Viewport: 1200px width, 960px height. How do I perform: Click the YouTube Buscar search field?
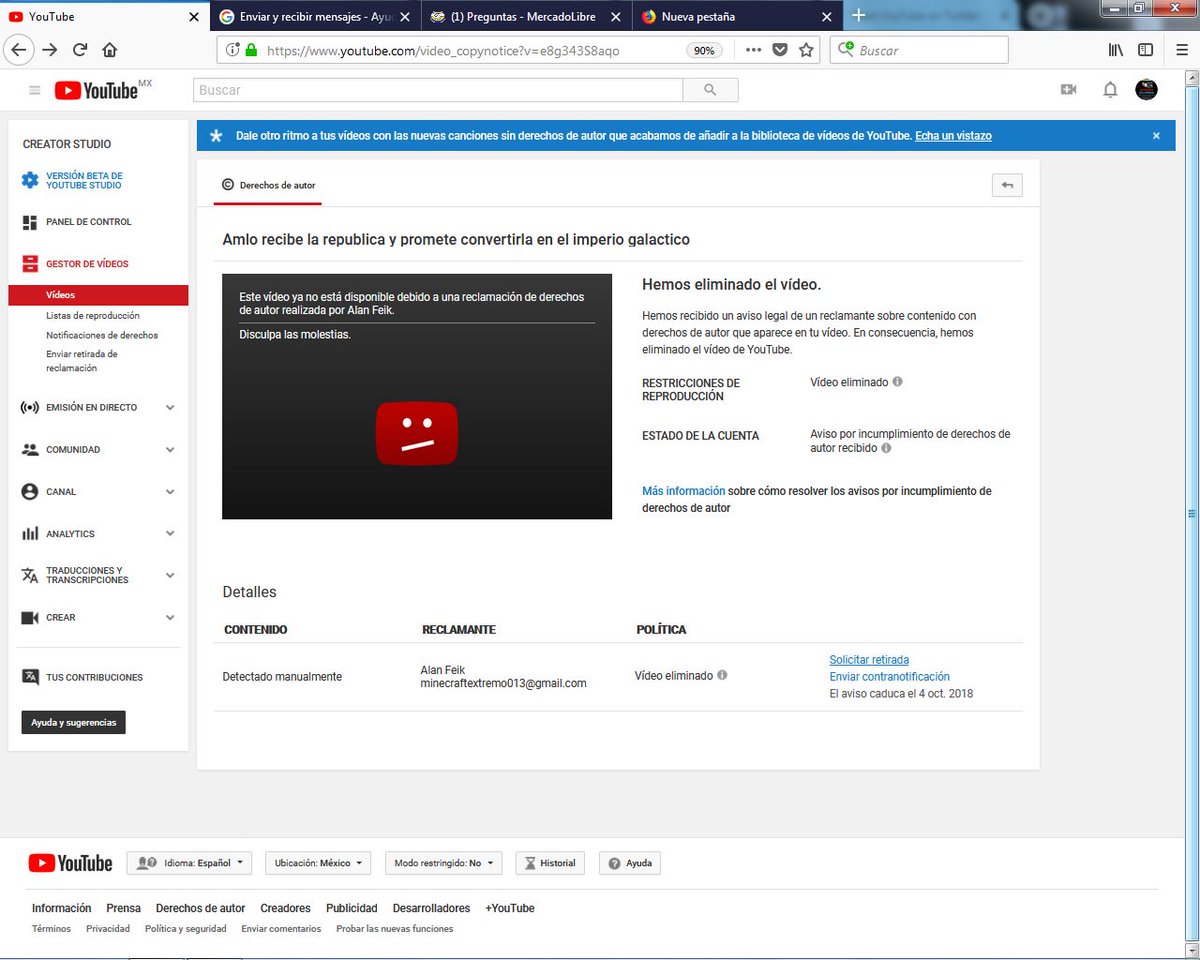pyautogui.click(x=438, y=90)
